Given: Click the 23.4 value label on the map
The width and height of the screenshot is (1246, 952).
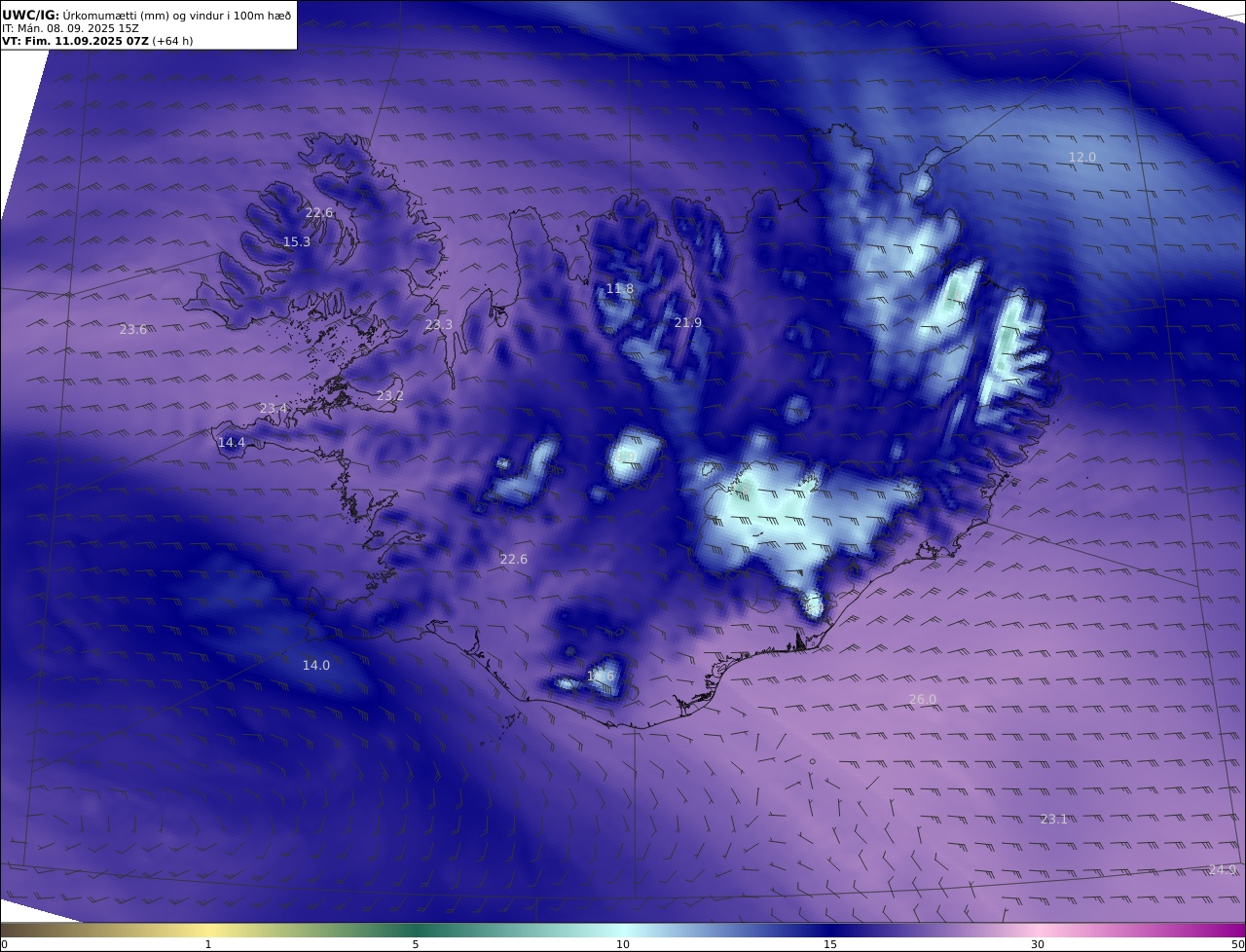Looking at the screenshot, I should (x=274, y=409).
